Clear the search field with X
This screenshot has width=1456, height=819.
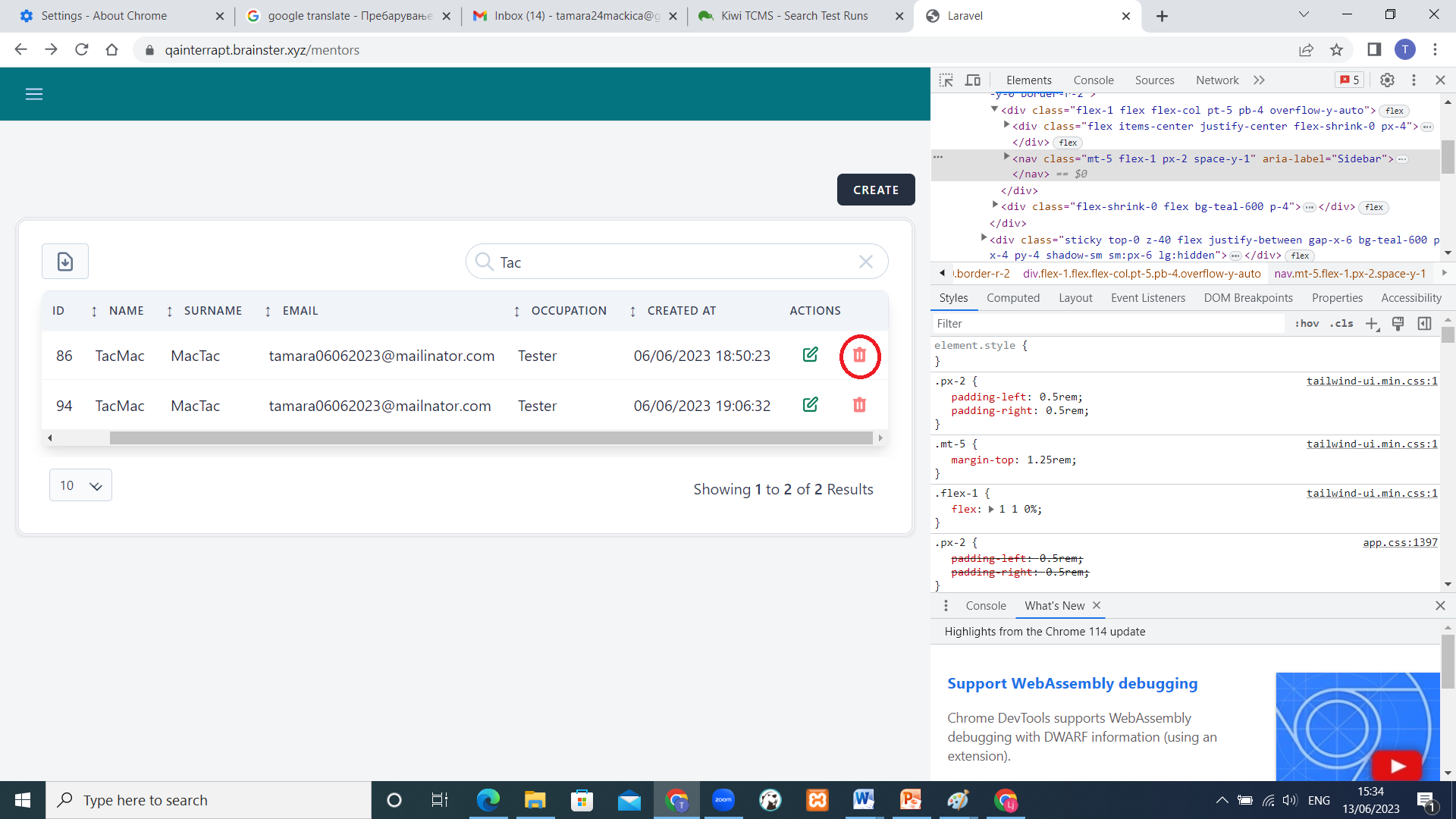865,262
